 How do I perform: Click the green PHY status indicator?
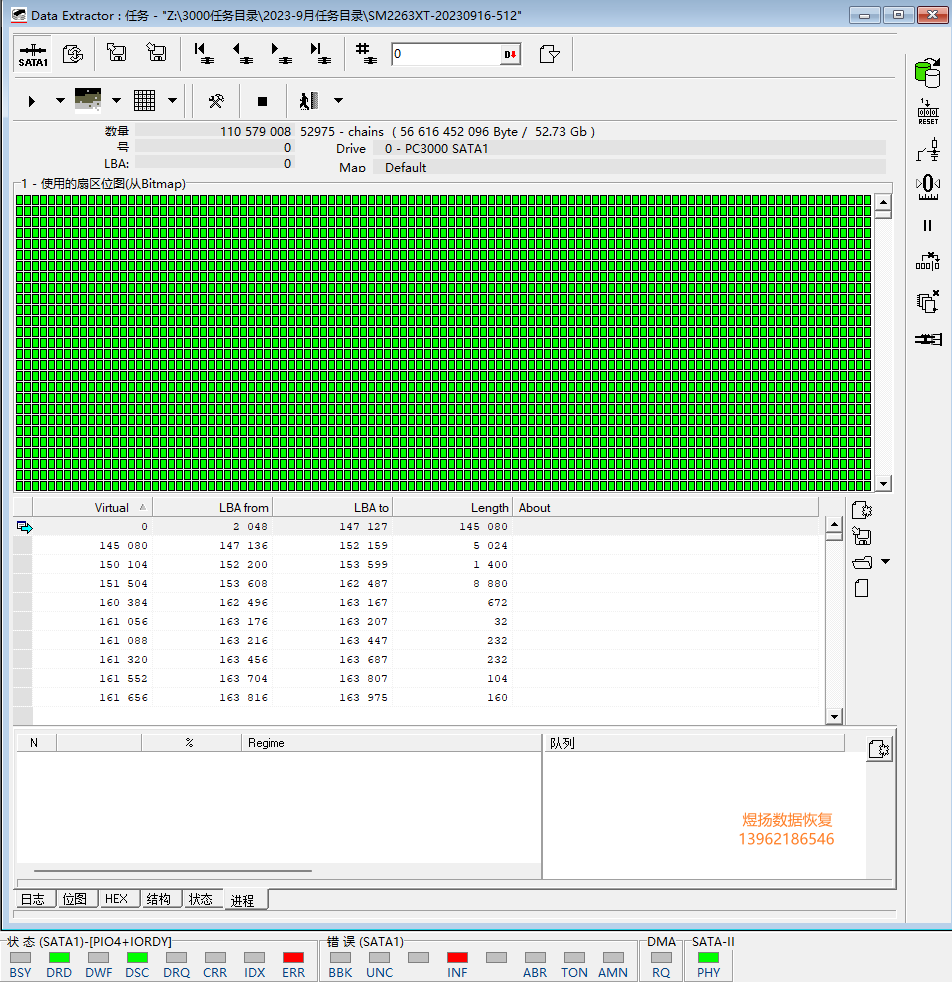click(x=708, y=958)
